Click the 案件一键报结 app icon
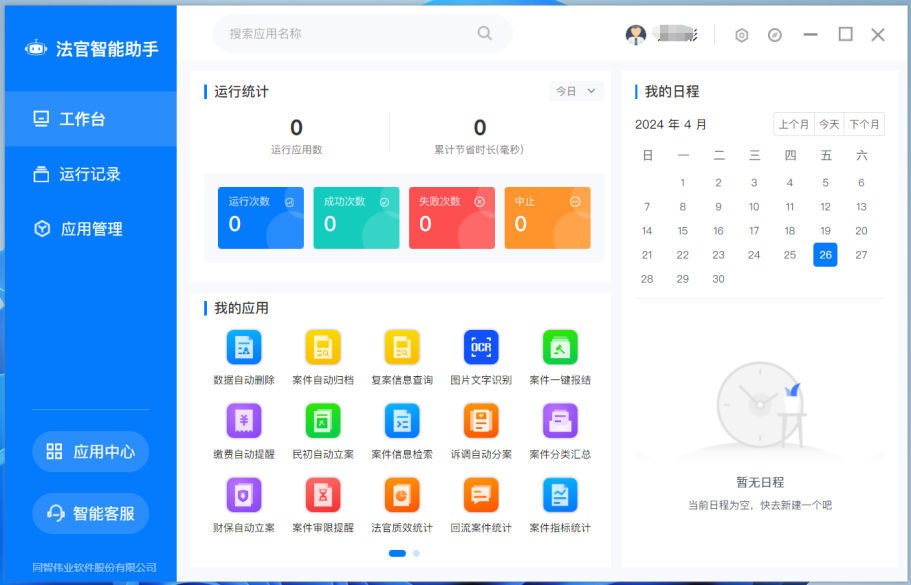Viewport: 911px width, 585px height. [x=560, y=348]
